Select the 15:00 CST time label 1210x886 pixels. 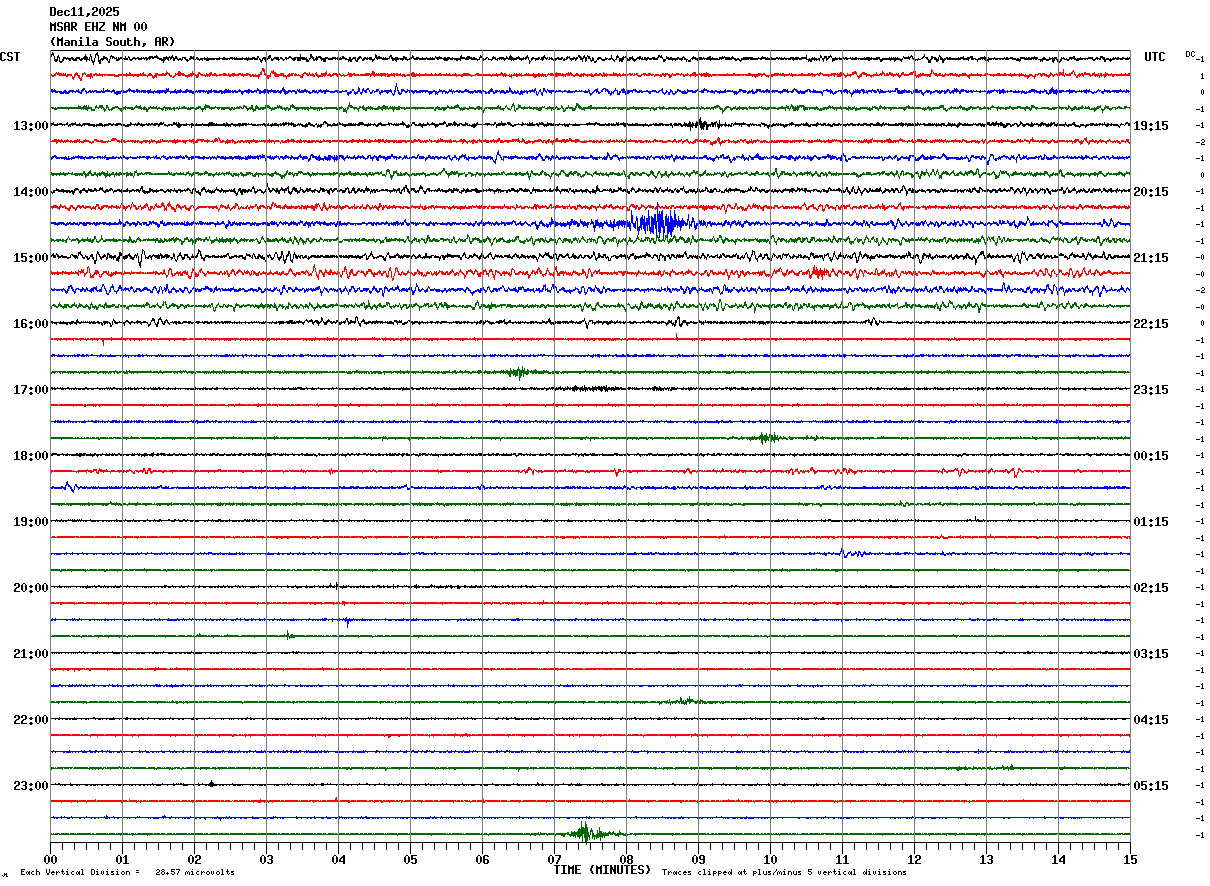[x=30, y=258]
